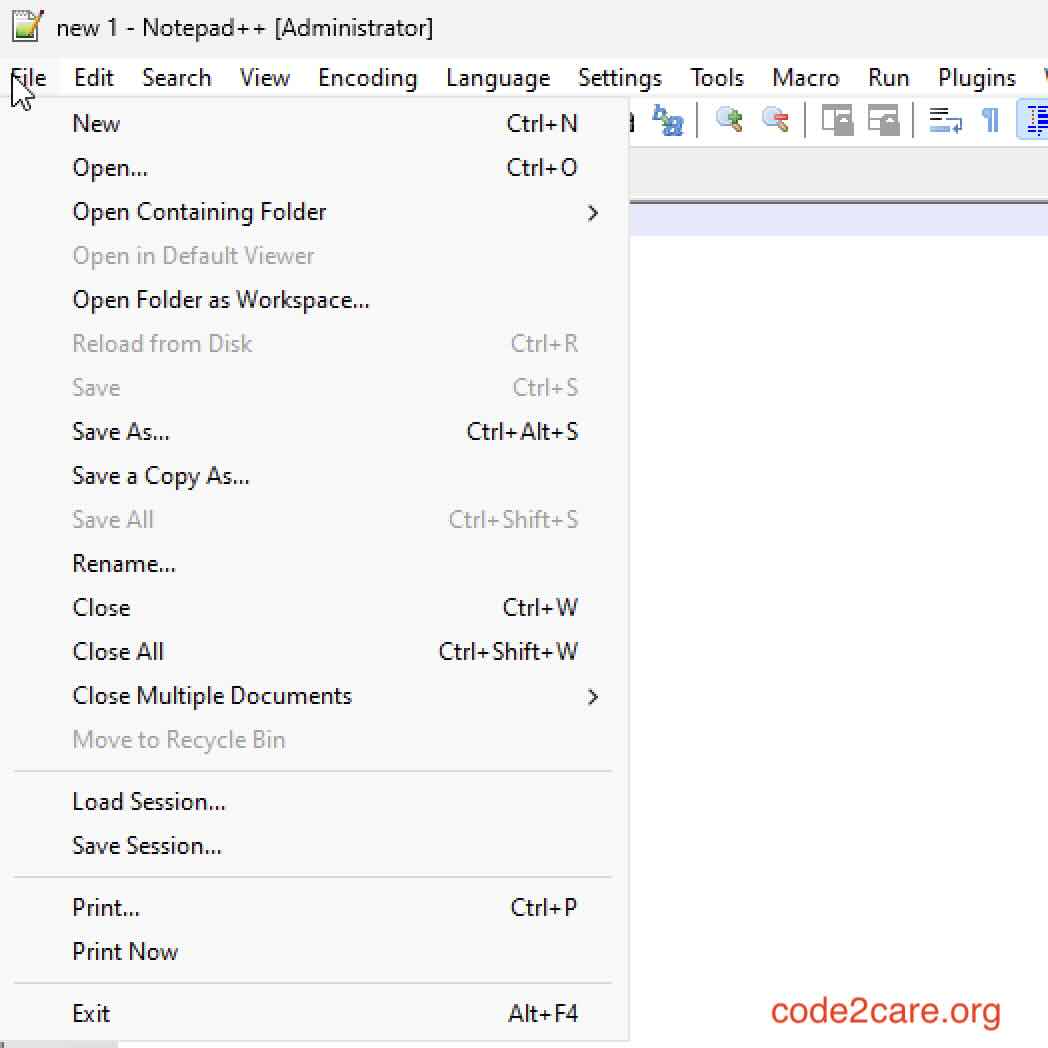The height and width of the screenshot is (1048, 1048).
Task: Click the horizontal scrollbar at bottom left
Action: pos(55,1043)
